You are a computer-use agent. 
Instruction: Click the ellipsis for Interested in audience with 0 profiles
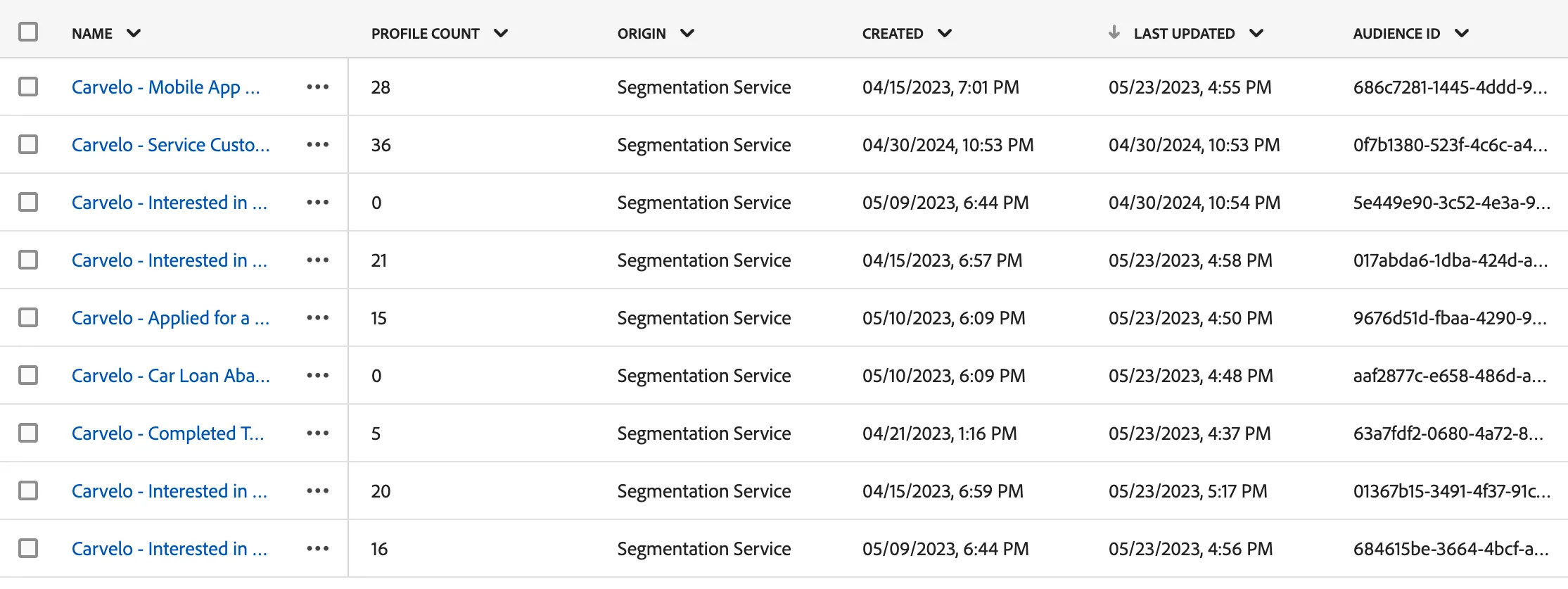click(x=318, y=203)
